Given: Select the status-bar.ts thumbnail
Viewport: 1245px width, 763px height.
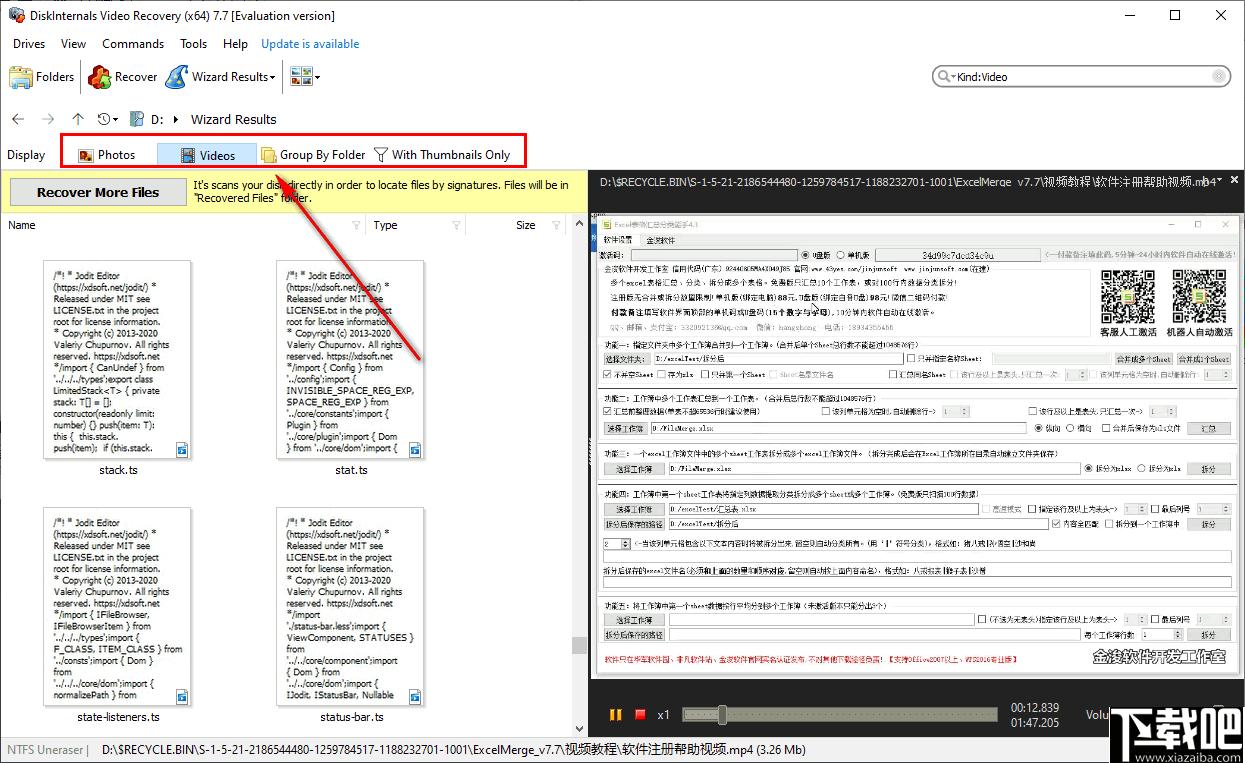Looking at the screenshot, I should click(350, 607).
